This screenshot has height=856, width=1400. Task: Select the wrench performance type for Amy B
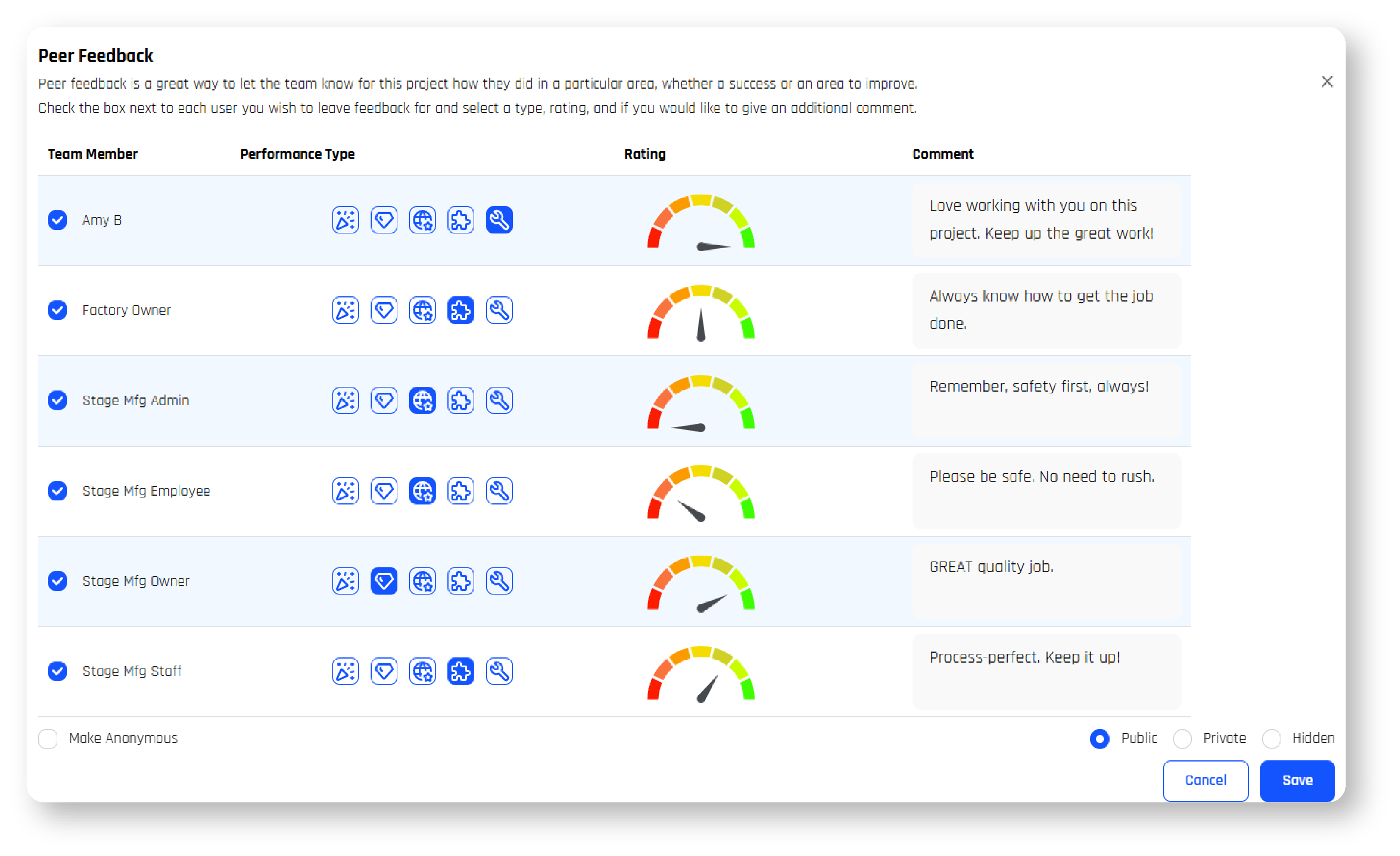coord(499,220)
